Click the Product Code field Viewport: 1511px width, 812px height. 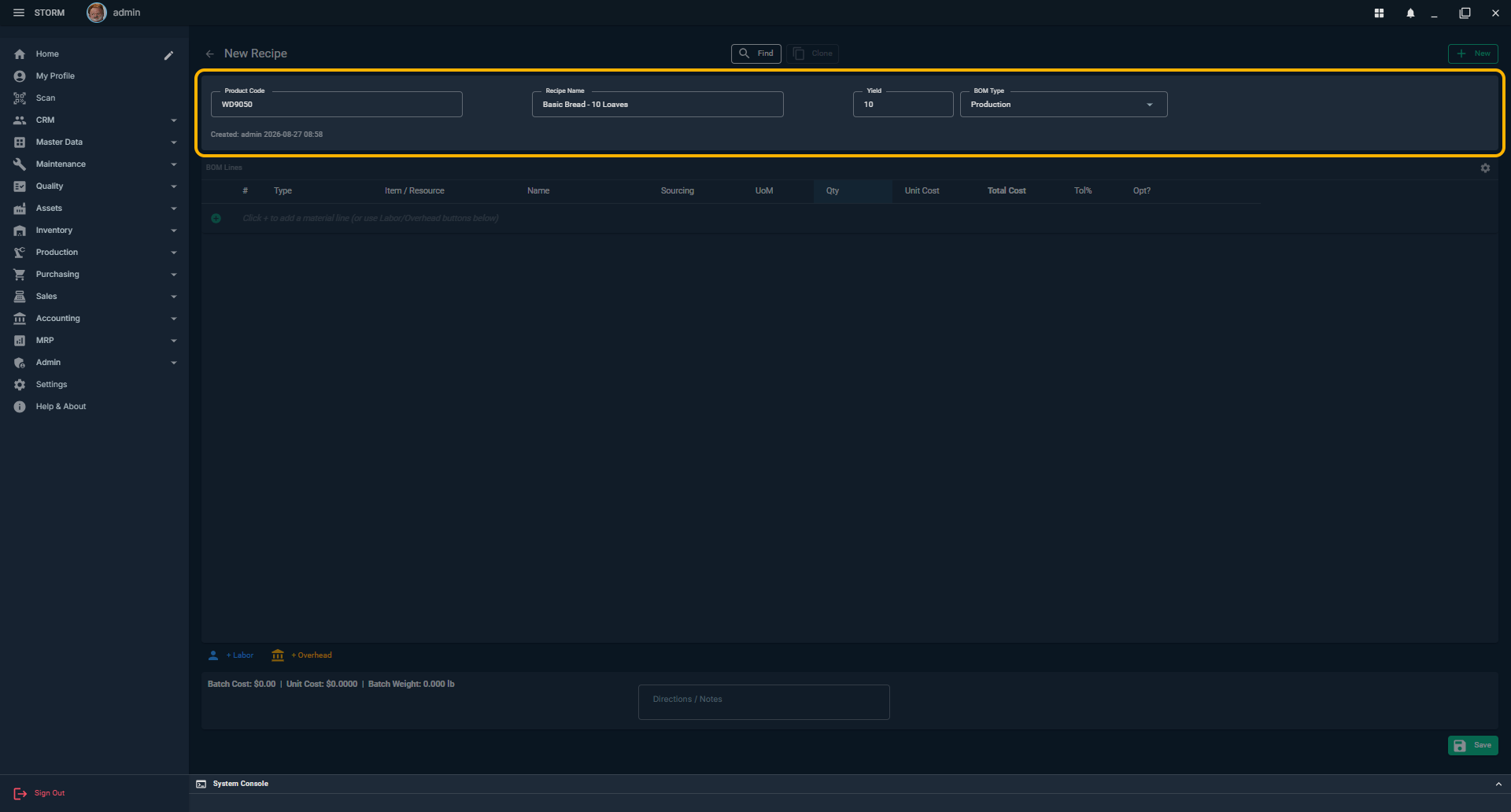point(336,105)
